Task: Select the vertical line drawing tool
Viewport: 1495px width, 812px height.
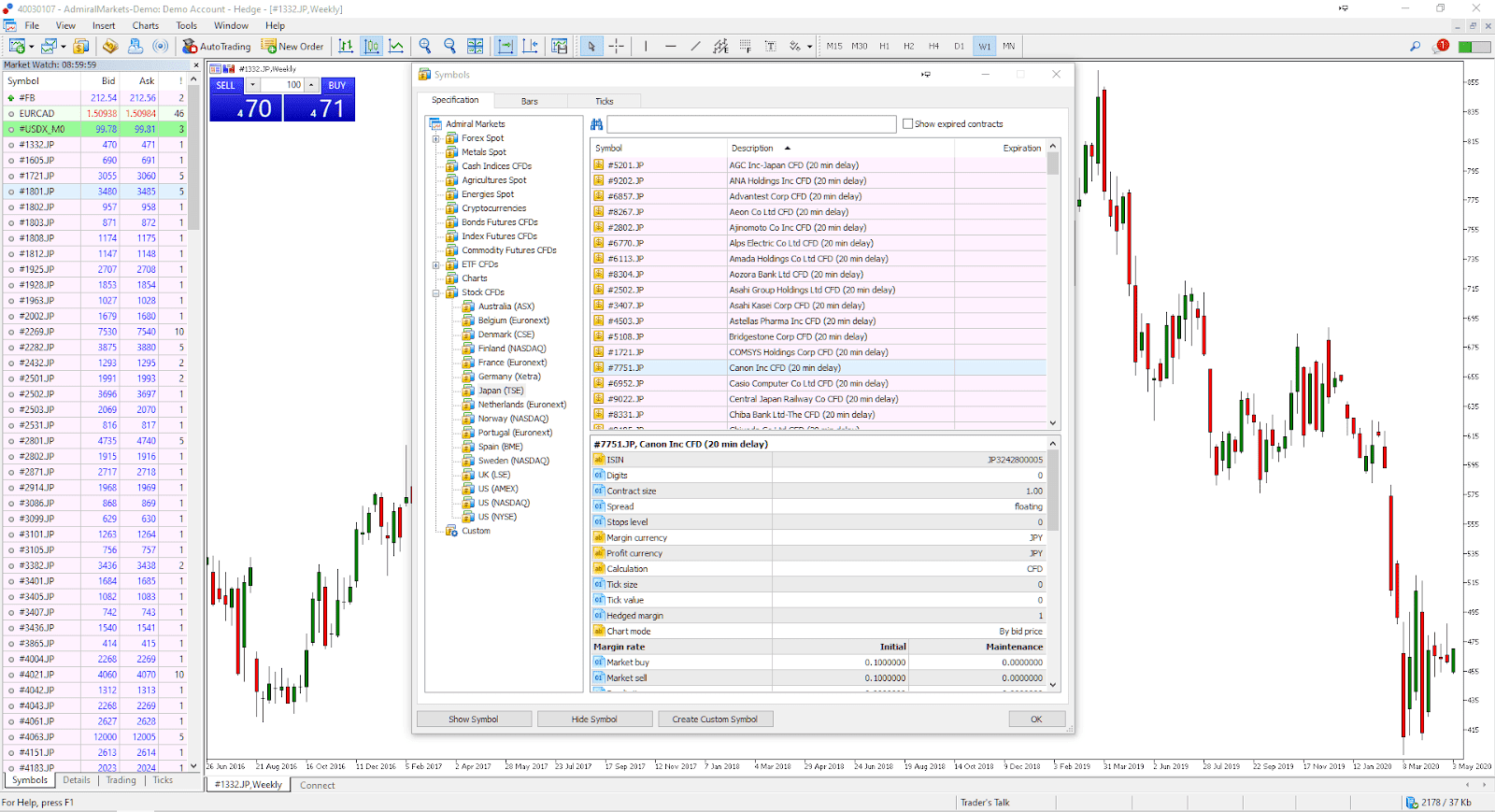Action: point(646,46)
